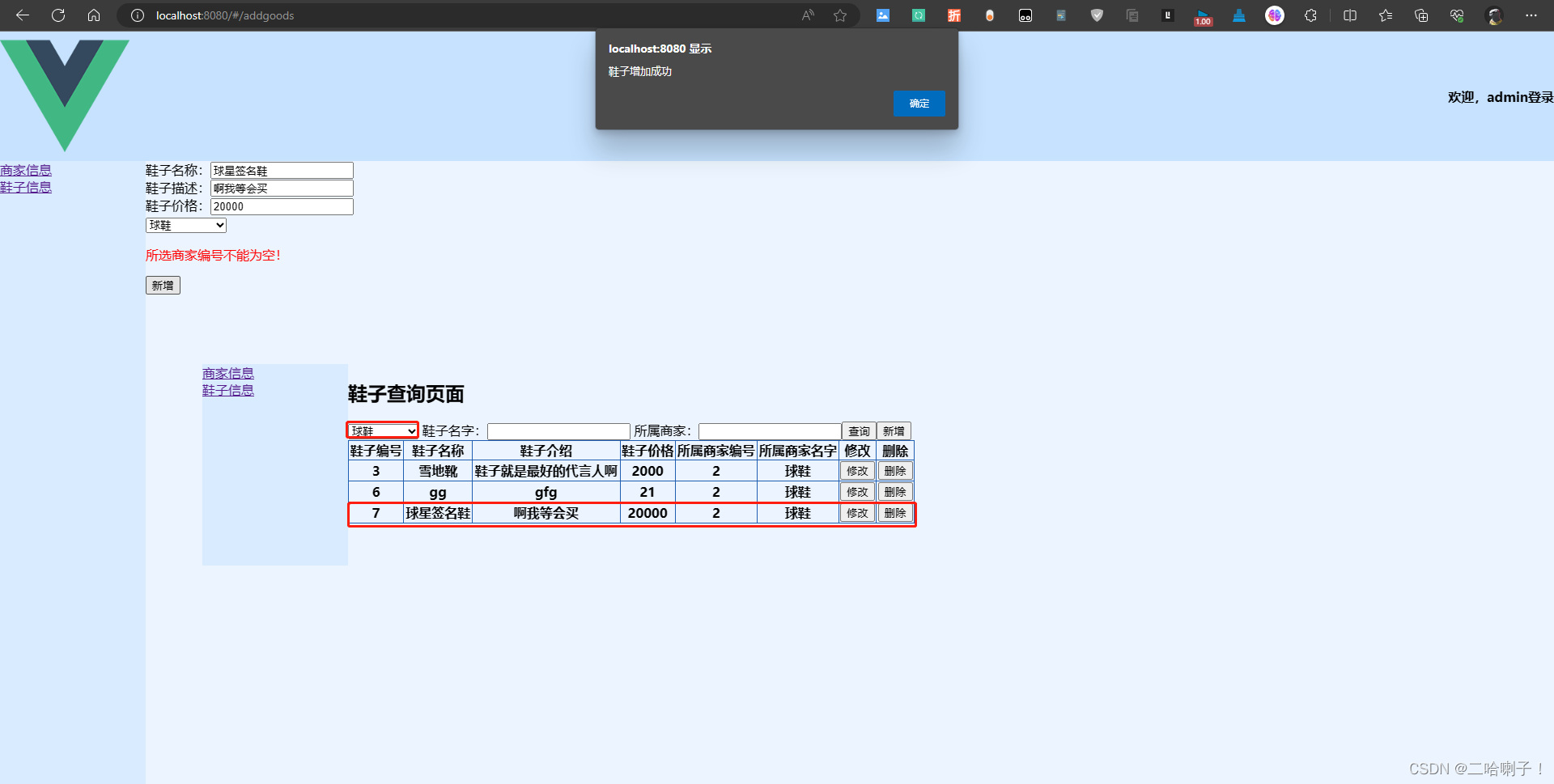Screen dimensions: 1554x784
Task: Activate the Read aloud icon in address bar
Action: [808, 15]
